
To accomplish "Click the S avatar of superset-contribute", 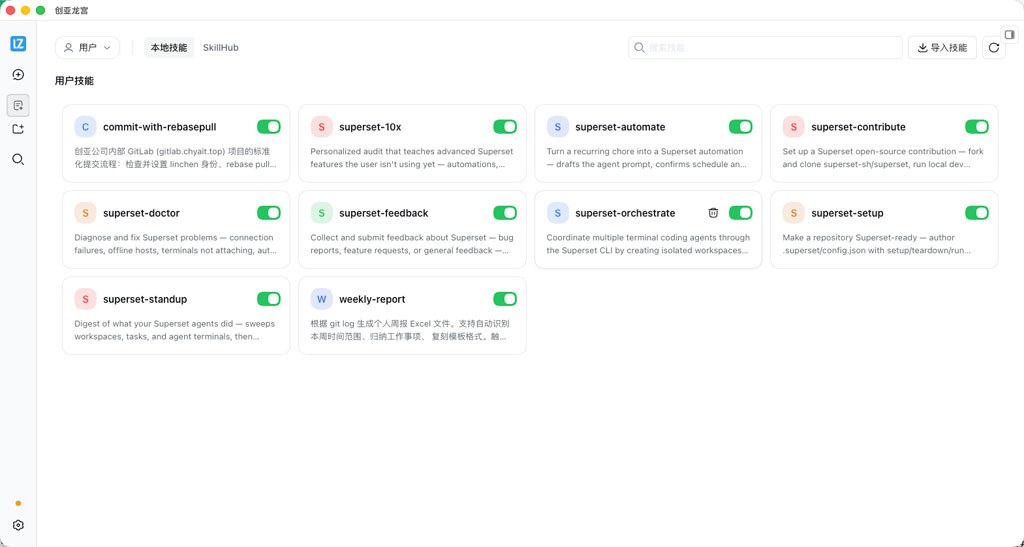I will click(x=793, y=127).
